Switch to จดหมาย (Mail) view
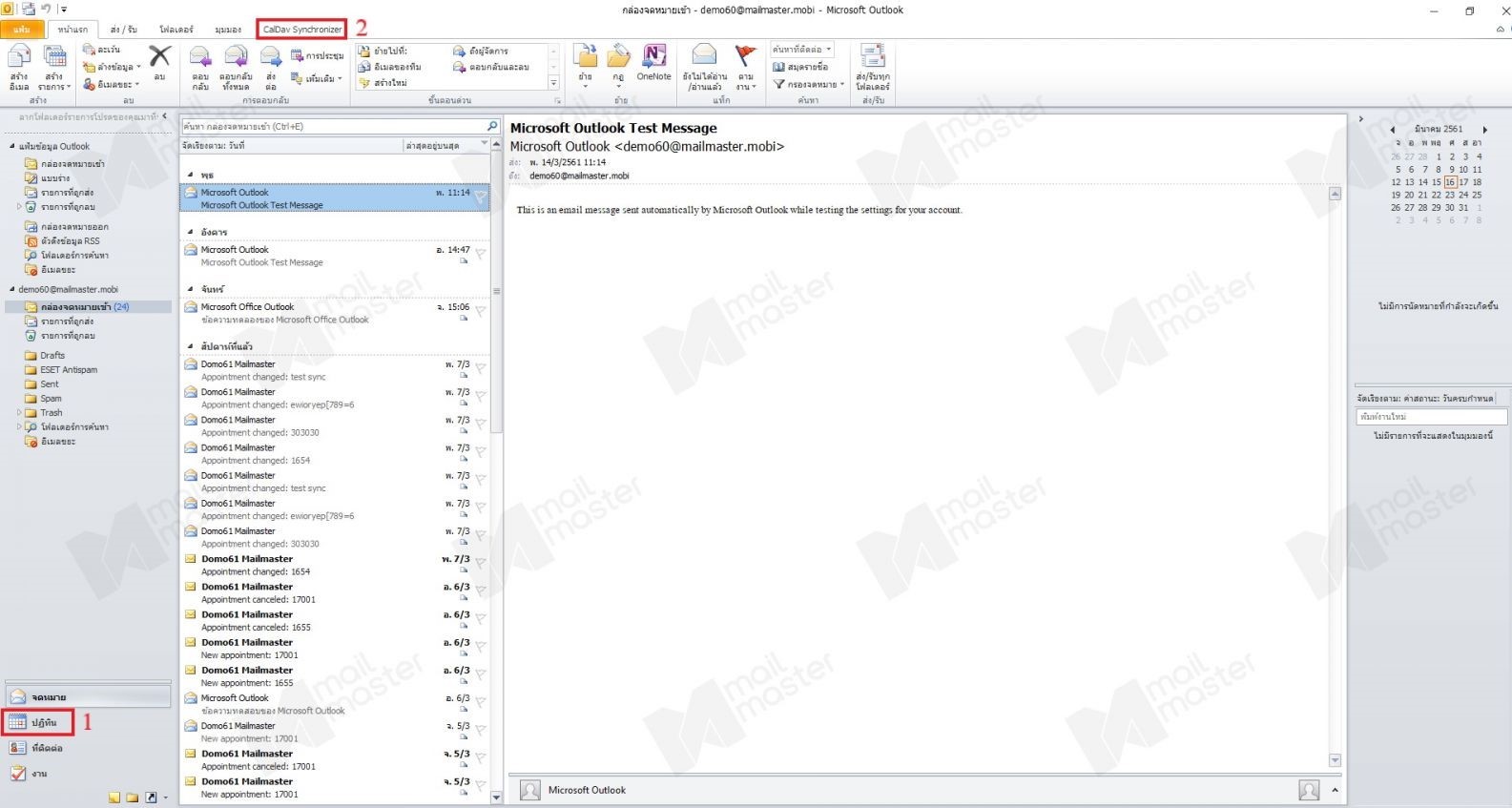The width and height of the screenshot is (1512, 808). [x=88, y=697]
